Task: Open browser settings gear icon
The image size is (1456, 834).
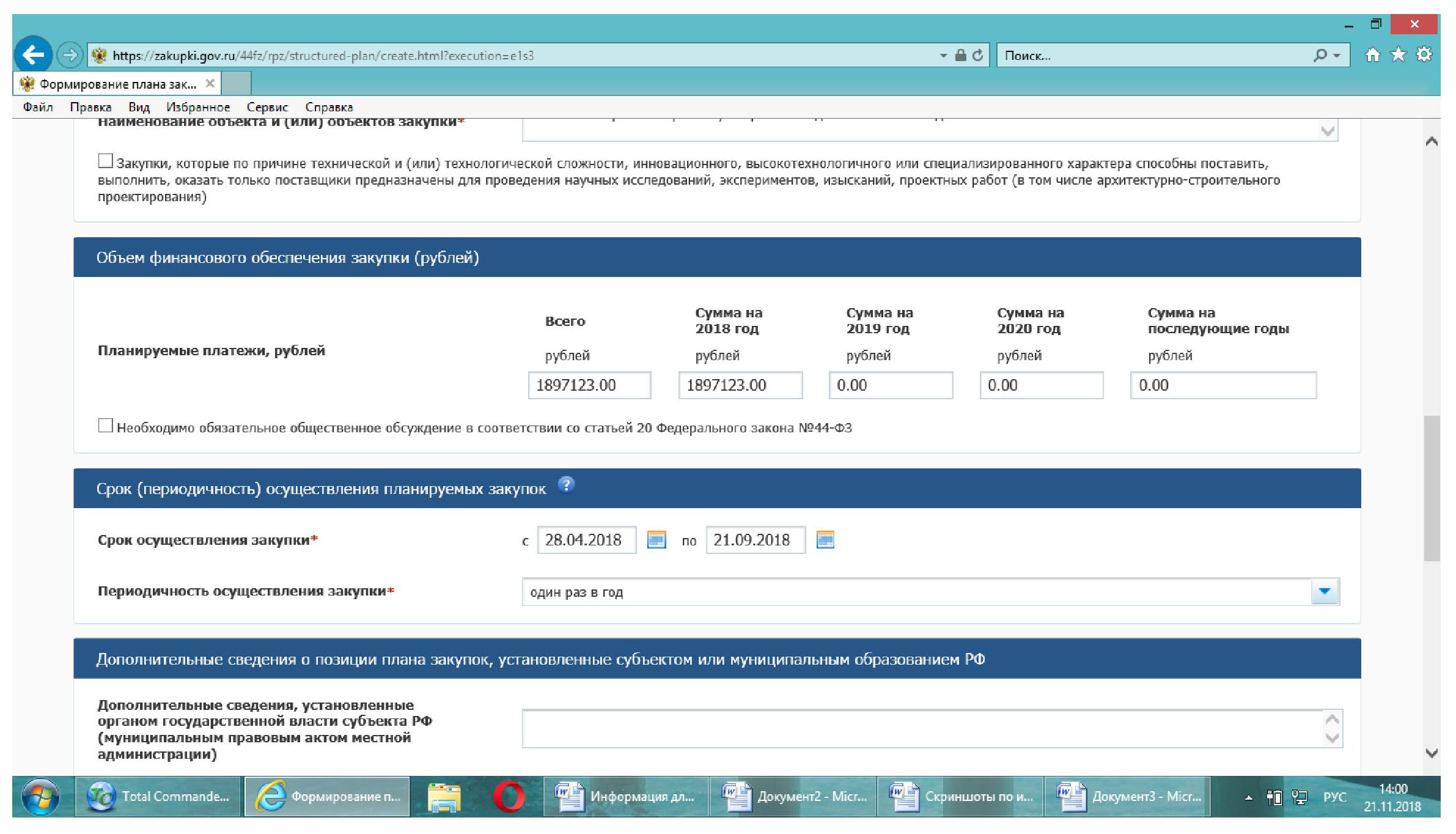Action: (x=1424, y=55)
